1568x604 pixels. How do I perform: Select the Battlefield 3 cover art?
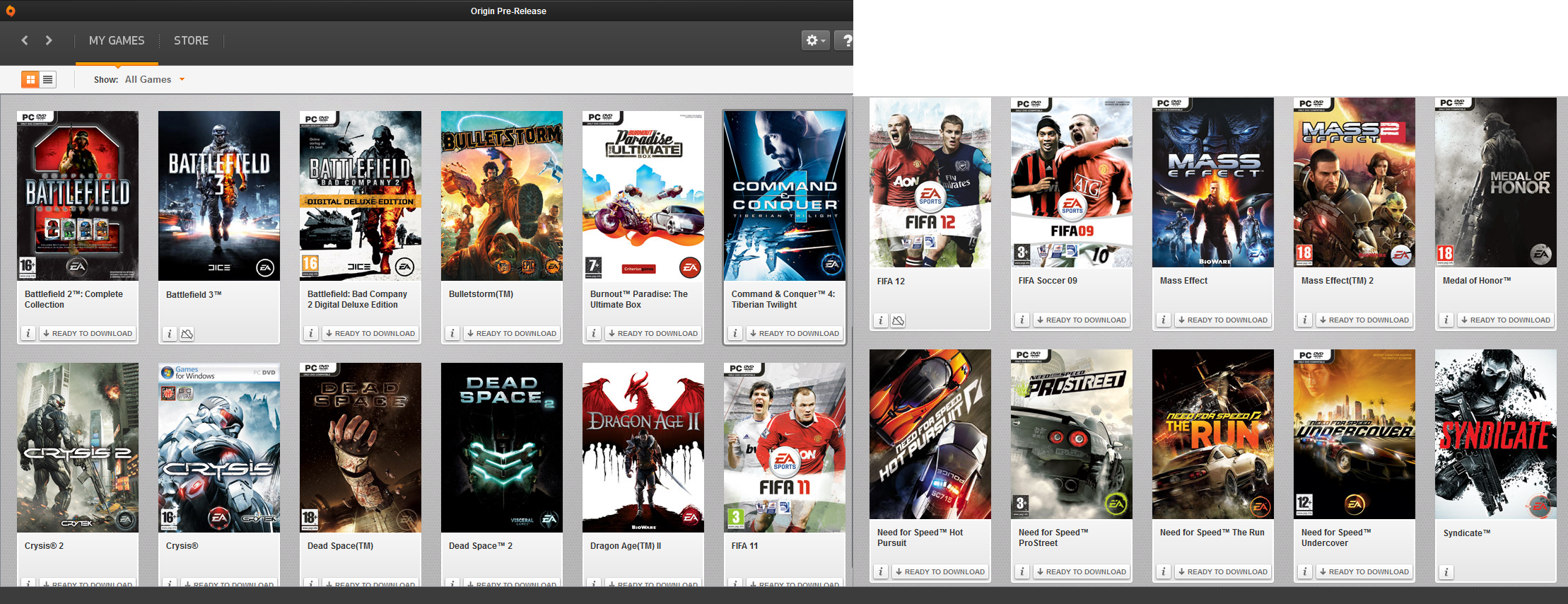pyautogui.click(x=219, y=196)
